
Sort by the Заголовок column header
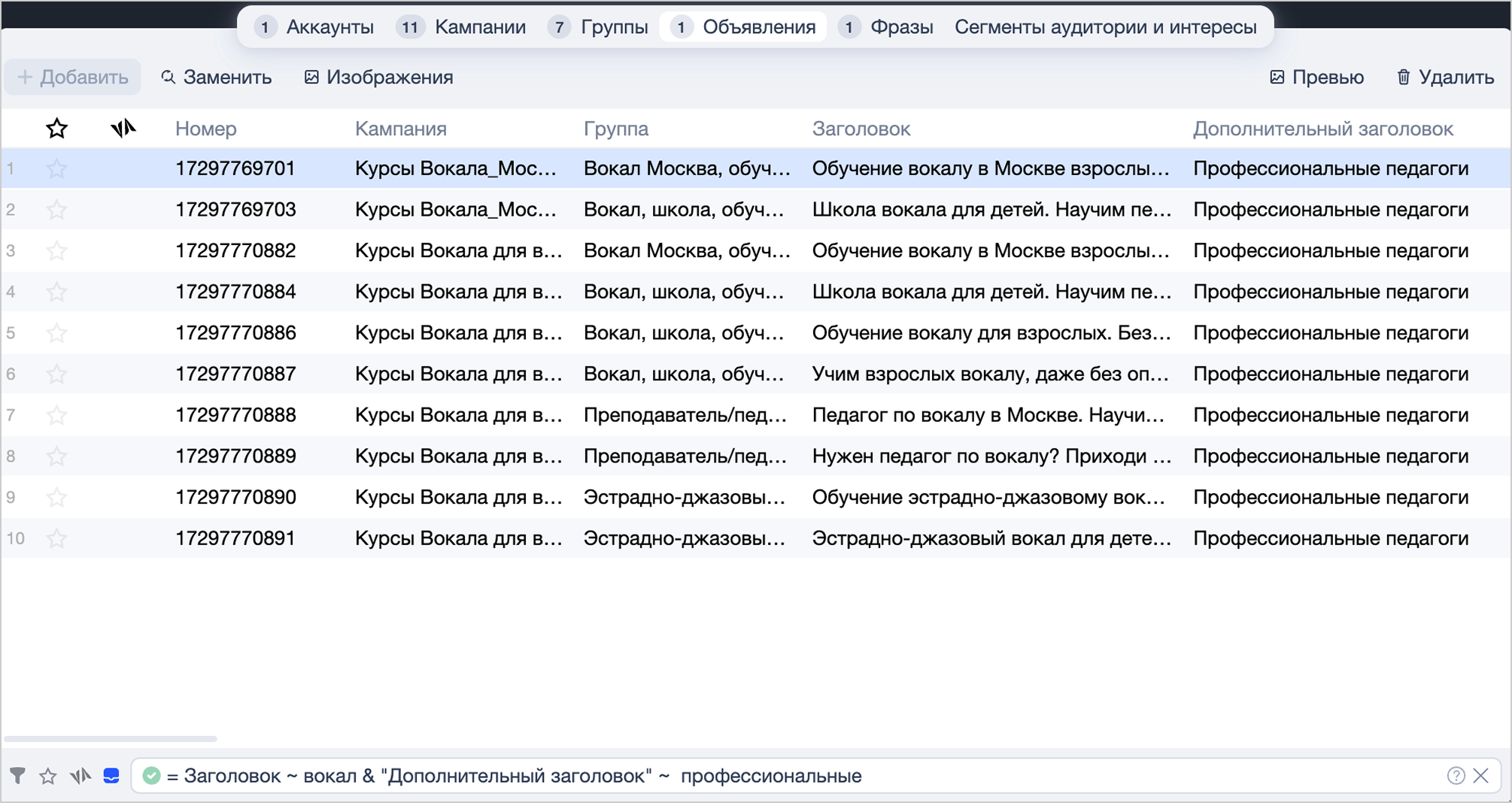(861, 129)
